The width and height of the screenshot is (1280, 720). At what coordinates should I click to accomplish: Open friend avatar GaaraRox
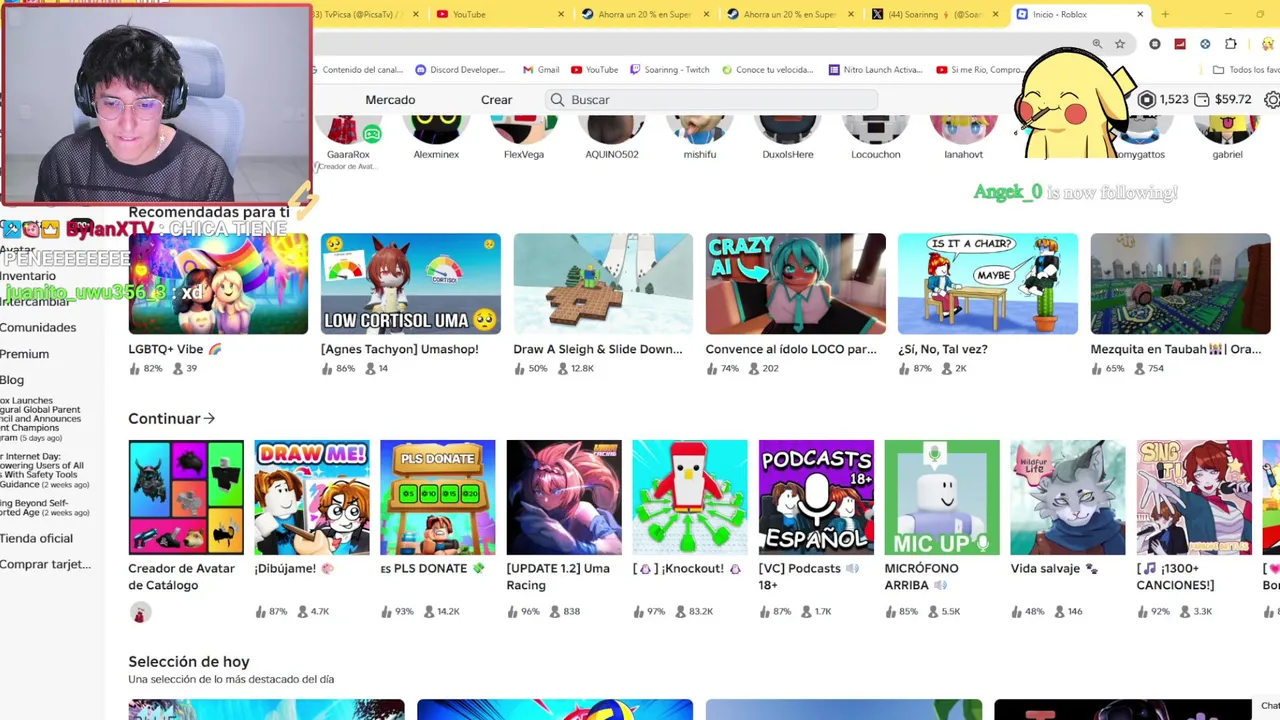(x=348, y=130)
